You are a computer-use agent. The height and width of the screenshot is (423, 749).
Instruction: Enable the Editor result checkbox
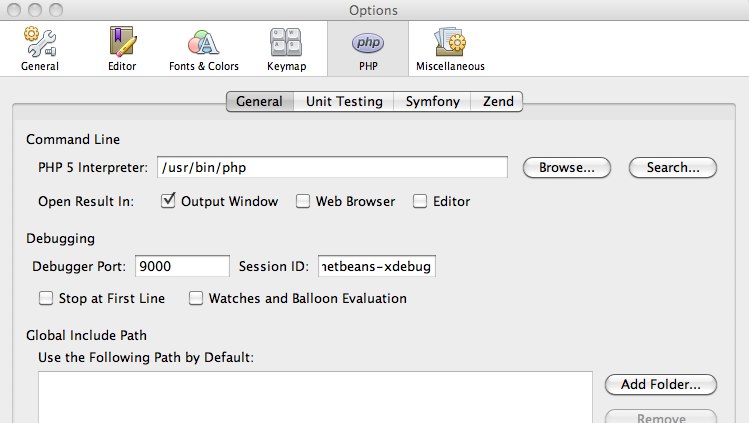pyautogui.click(x=420, y=201)
